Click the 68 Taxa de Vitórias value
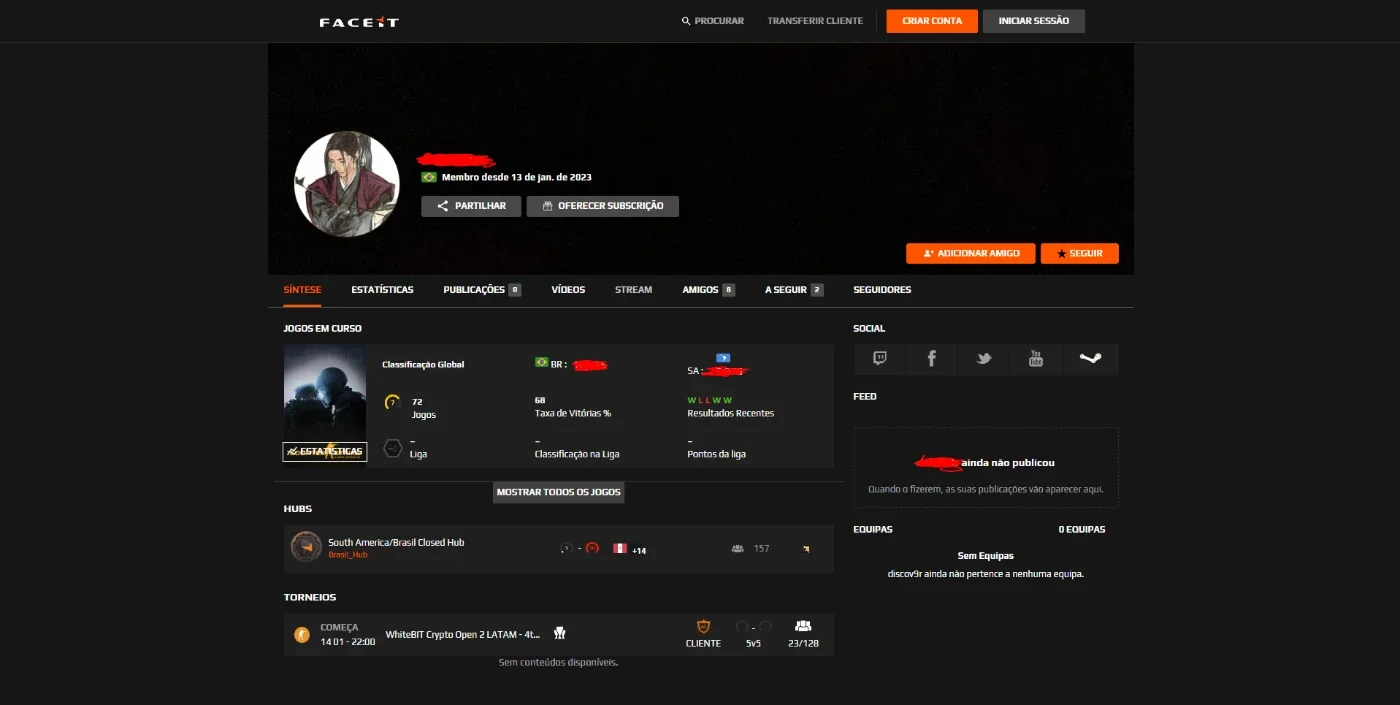 [540, 400]
